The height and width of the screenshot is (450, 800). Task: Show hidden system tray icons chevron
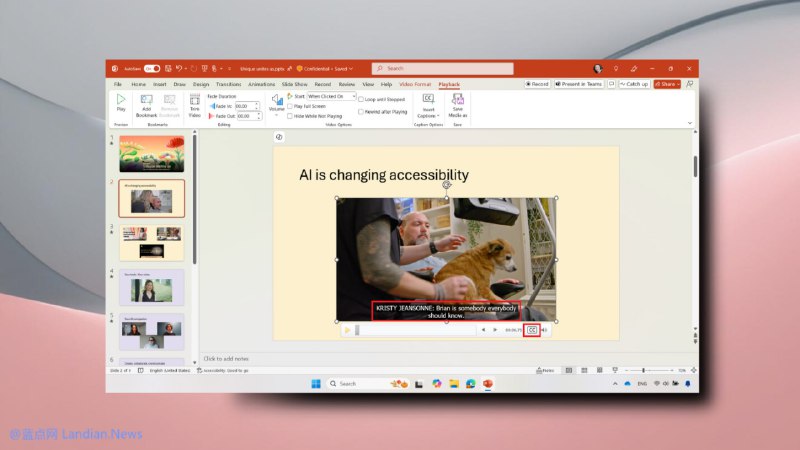coord(615,384)
